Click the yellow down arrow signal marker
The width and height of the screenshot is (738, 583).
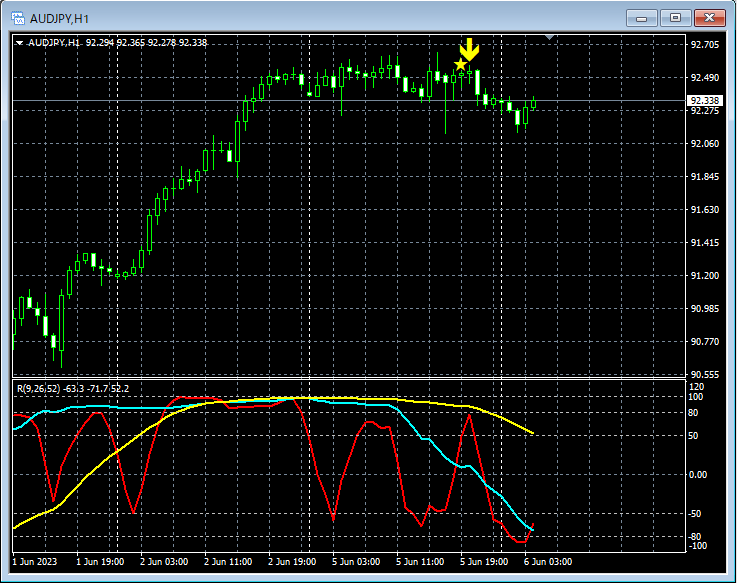tap(469, 49)
